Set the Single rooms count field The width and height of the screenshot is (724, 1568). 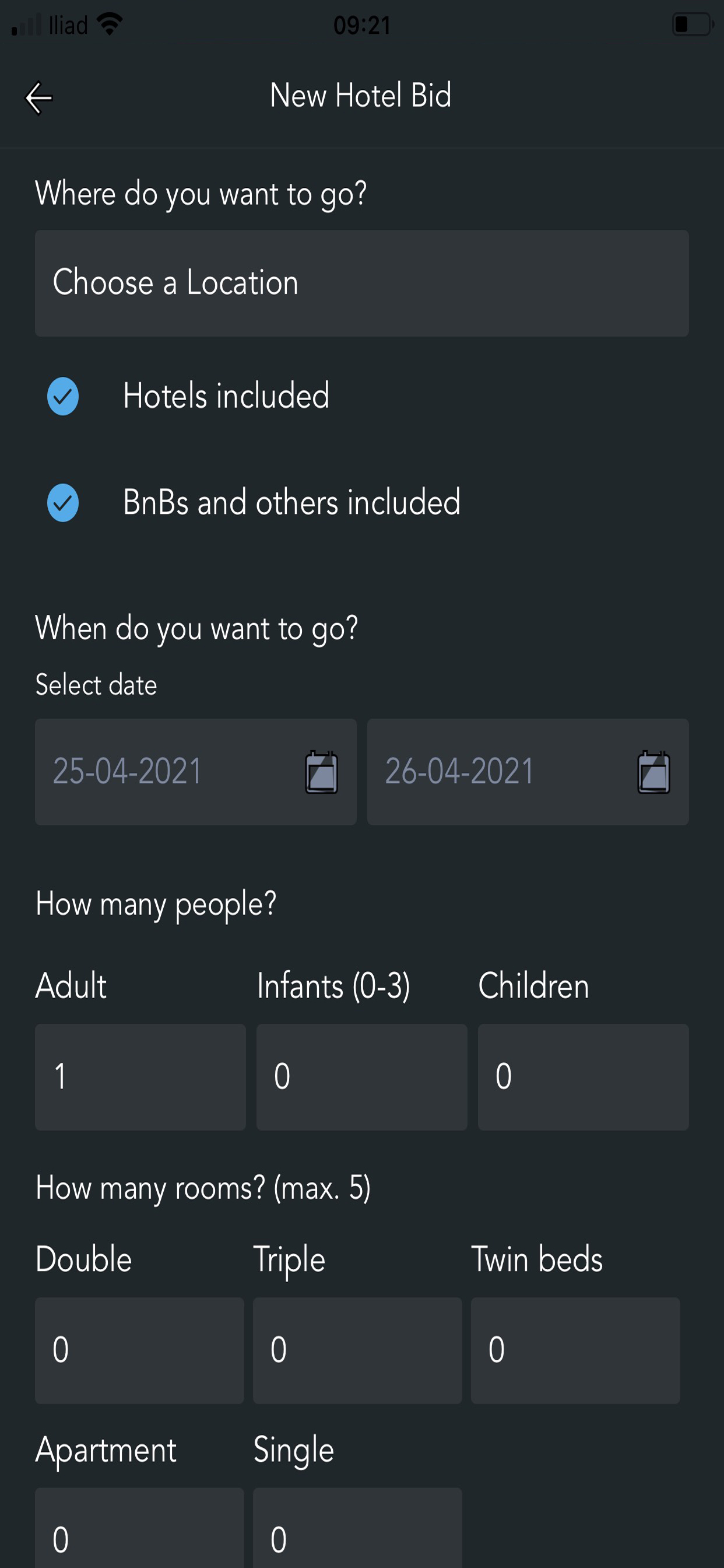coord(358,1528)
